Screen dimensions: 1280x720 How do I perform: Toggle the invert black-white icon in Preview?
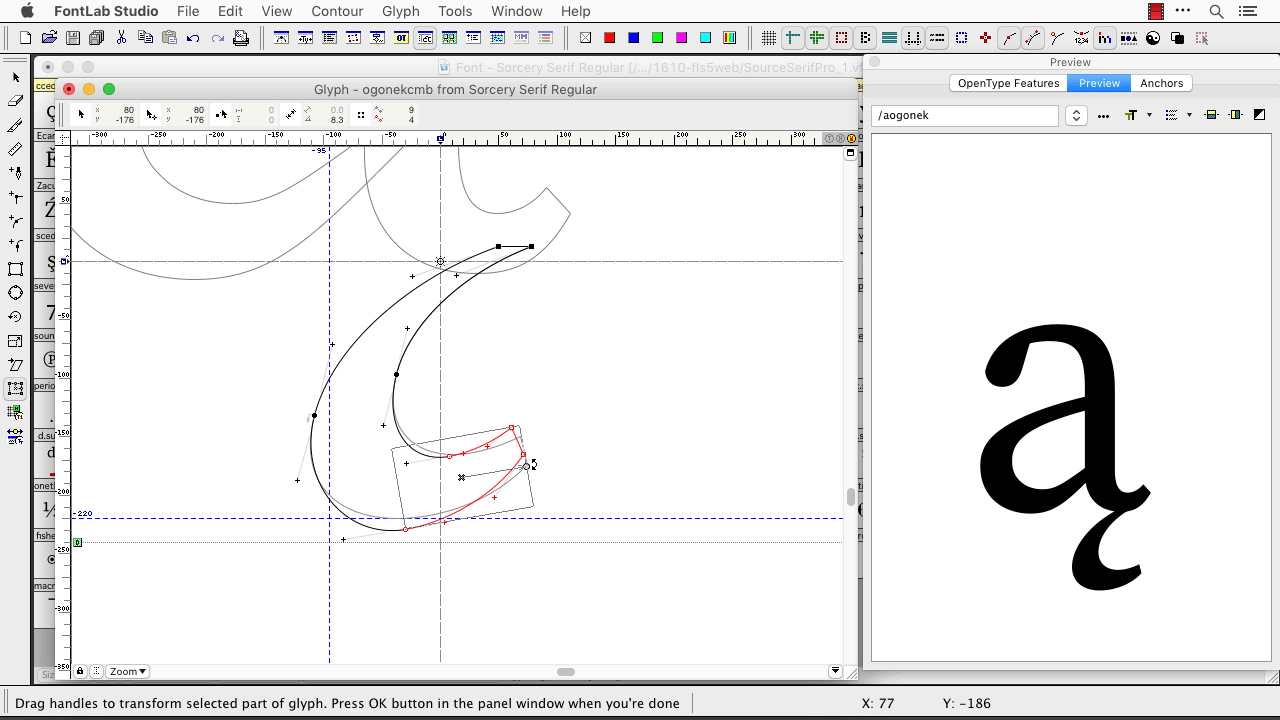tap(1259, 115)
